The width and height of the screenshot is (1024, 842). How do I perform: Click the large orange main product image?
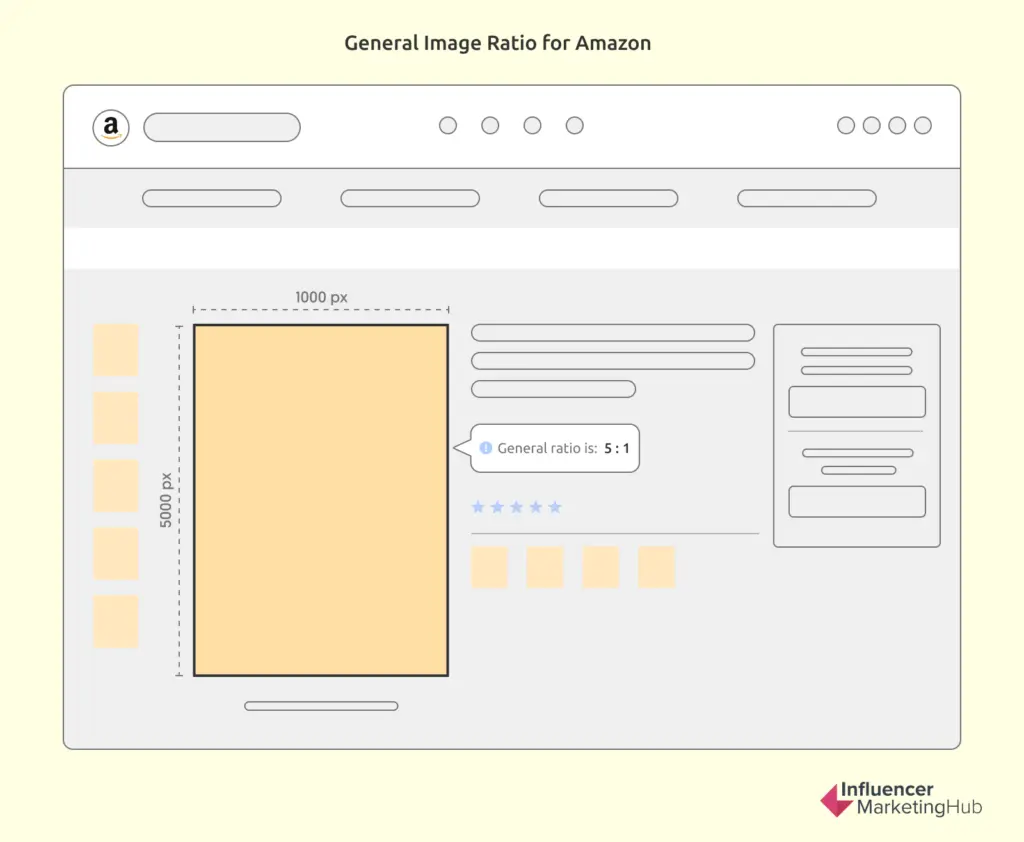click(x=320, y=500)
